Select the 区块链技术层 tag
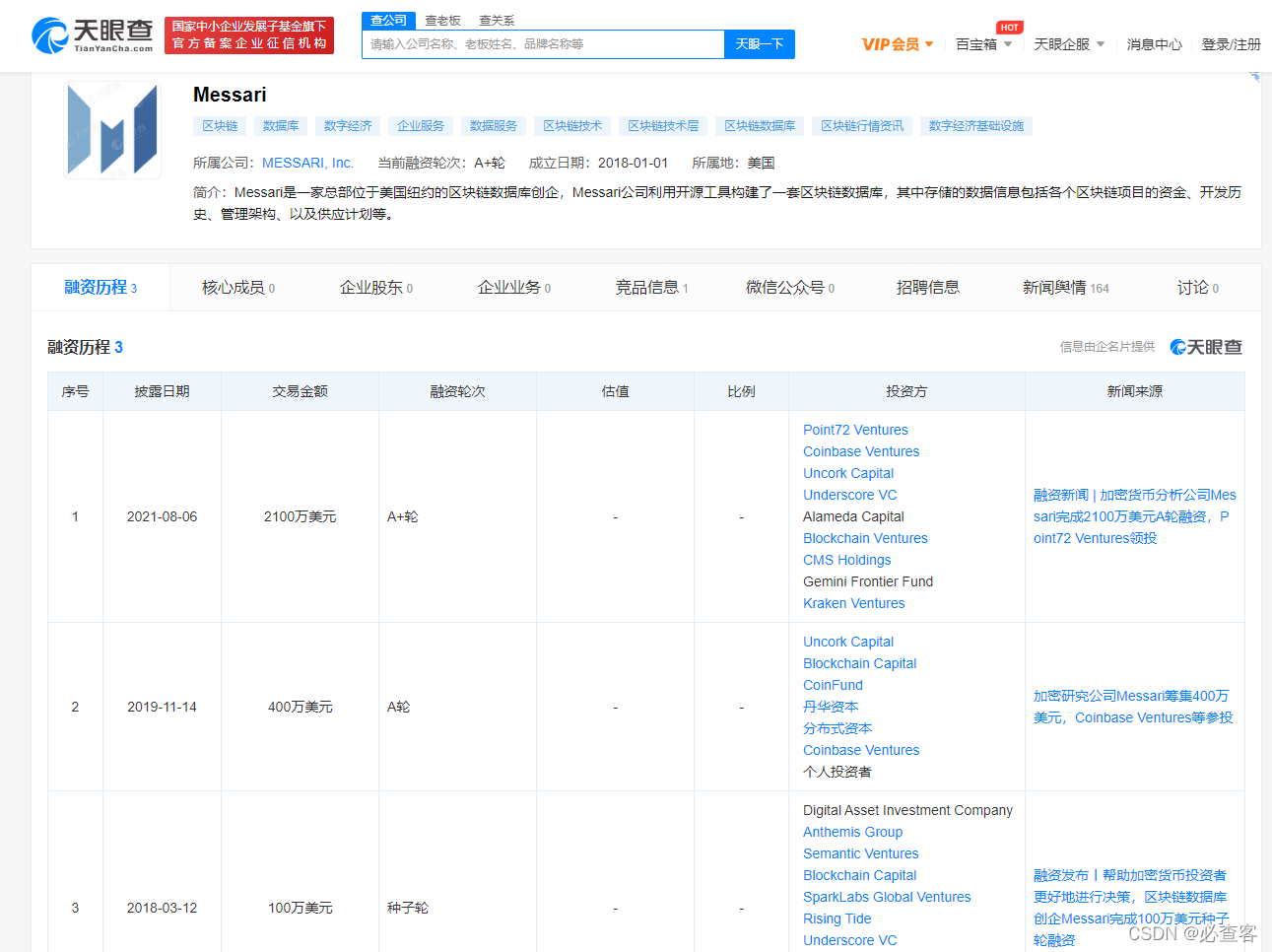1272x952 pixels. click(x=663, y=126)
